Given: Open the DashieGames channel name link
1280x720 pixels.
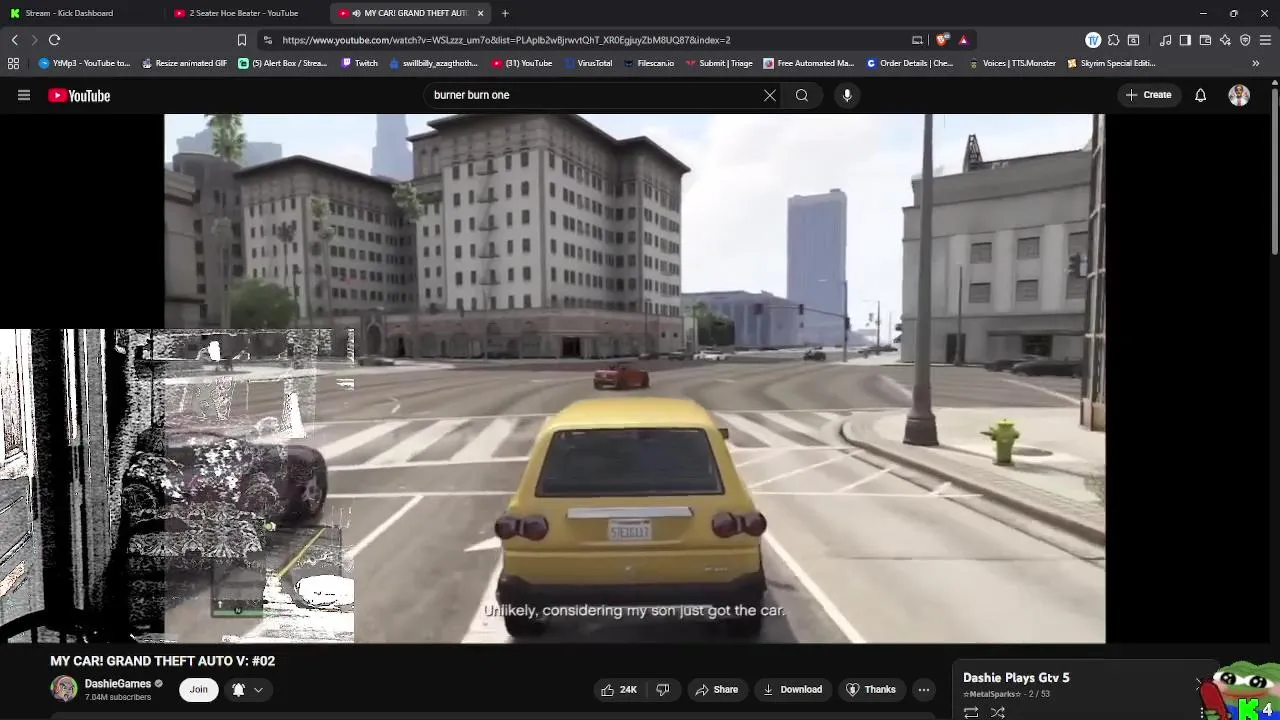Looking at the screenshot, I should click(118, 684).
